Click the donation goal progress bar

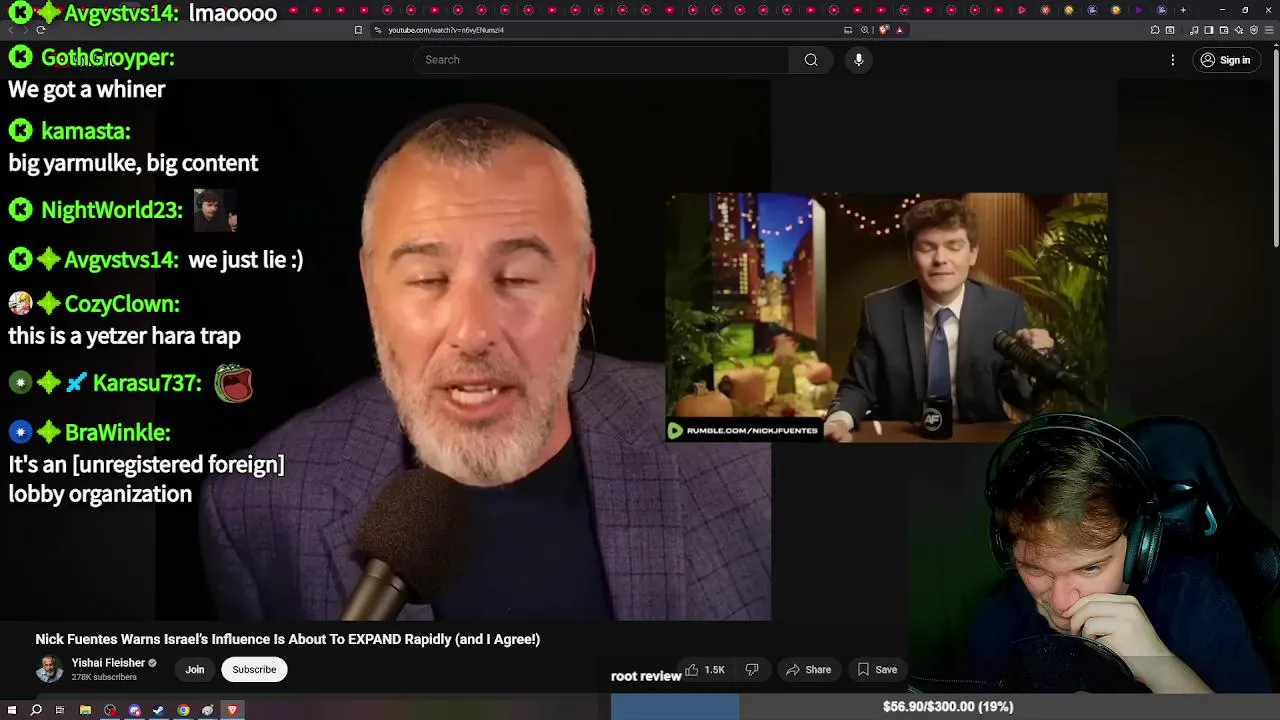[x=945, y=707]
